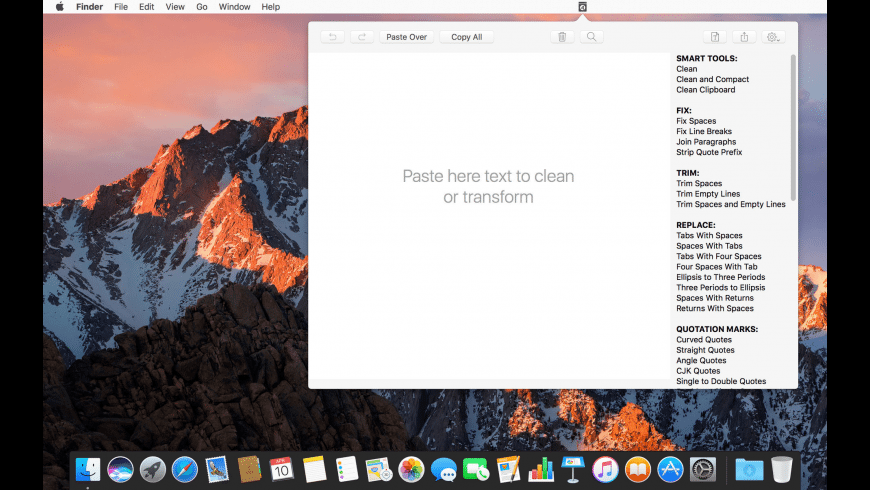Apply Angle Quotes
The image size is (870, 490).
(x=701, y=361)
